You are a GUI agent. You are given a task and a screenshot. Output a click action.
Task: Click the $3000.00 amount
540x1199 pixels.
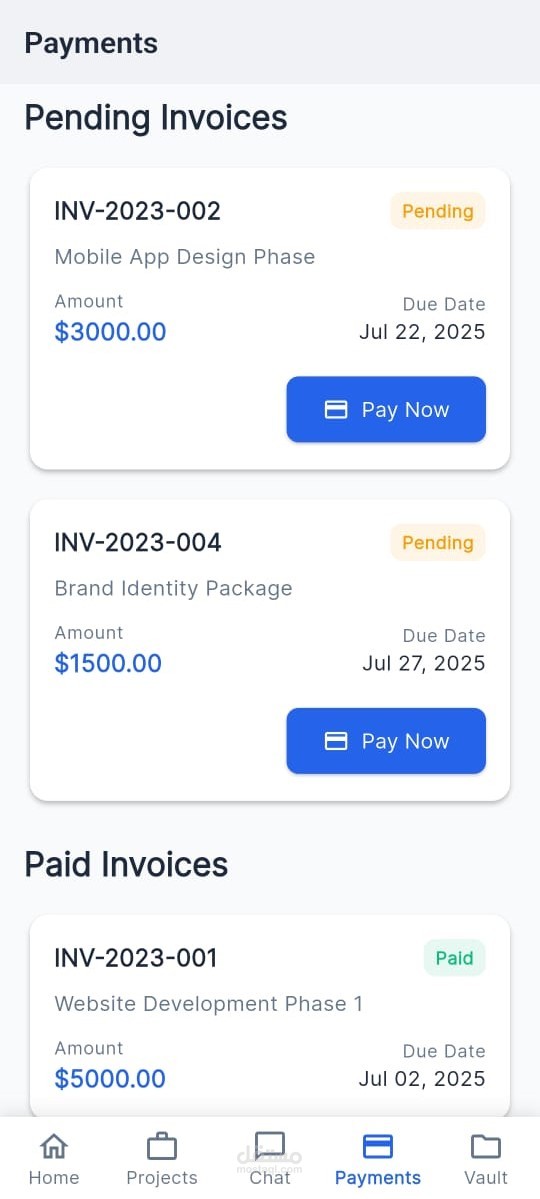tap(110, 332)
